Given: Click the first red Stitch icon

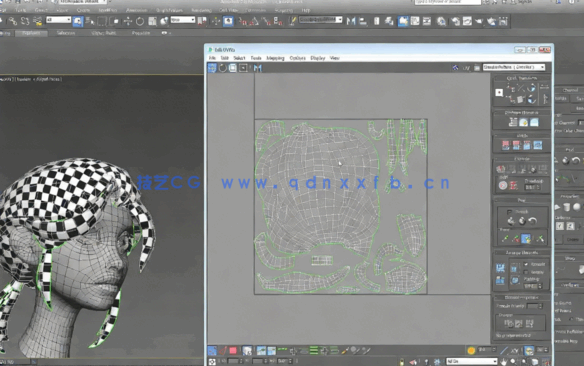Looking at the screenshot, I should tap(505, 145).
